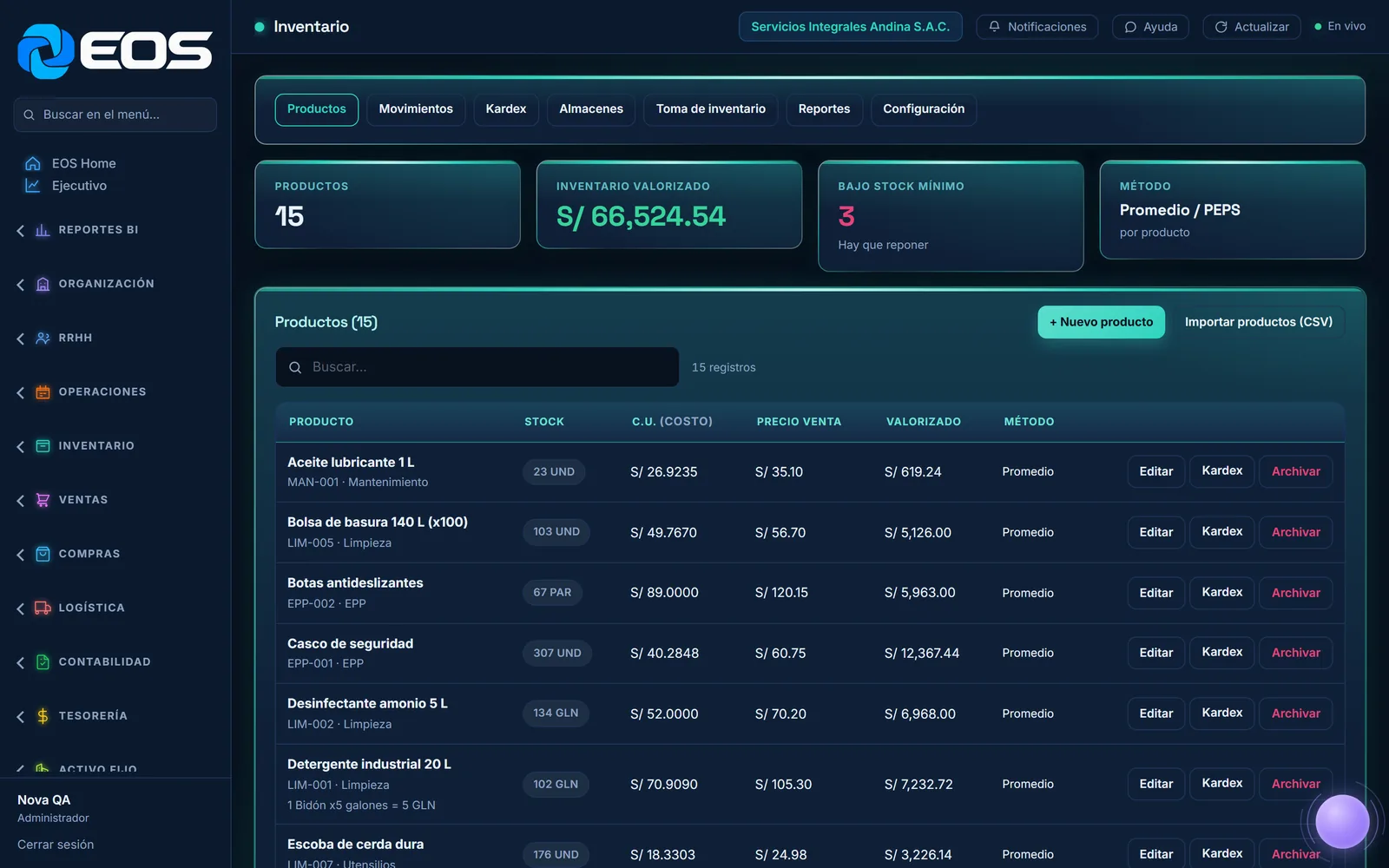Click the Contabilidad document icon
This screenshot has height=868, width=1389.
click(x=43, y=662)
